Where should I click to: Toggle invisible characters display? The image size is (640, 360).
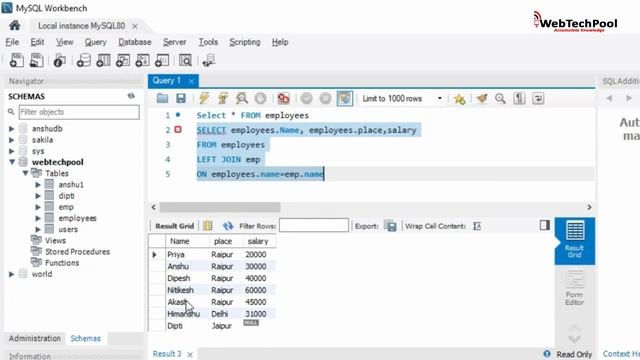pyautogui.click(x=519, y=98)
